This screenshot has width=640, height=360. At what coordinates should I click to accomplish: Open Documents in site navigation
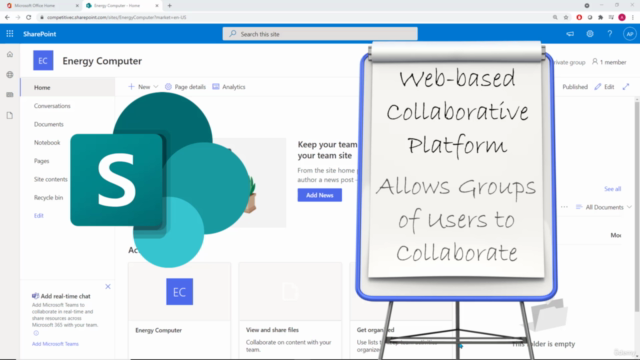(49, 124)
